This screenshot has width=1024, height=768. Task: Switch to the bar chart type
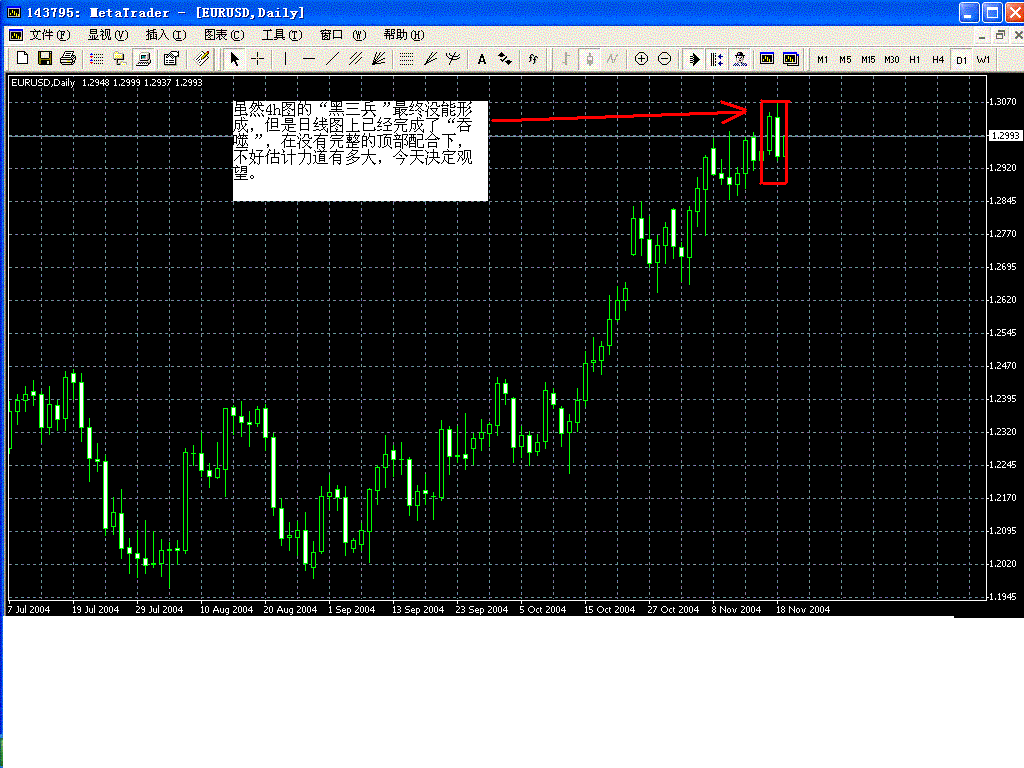coord(566,59)
